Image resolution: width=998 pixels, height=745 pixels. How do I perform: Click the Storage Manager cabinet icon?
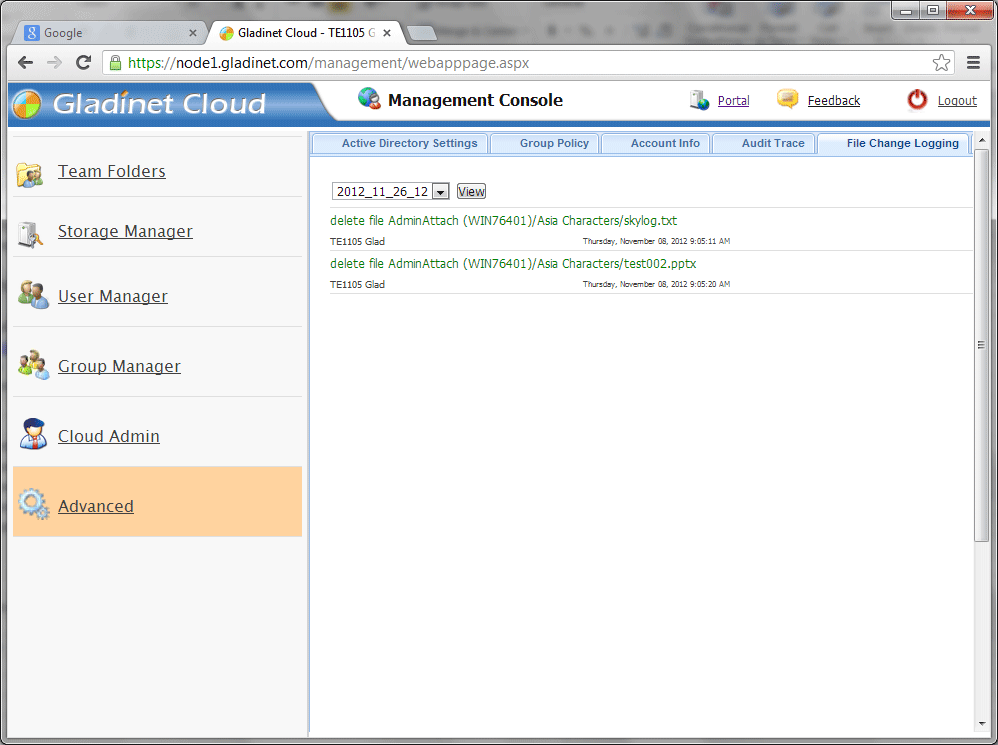coord(30,233)
